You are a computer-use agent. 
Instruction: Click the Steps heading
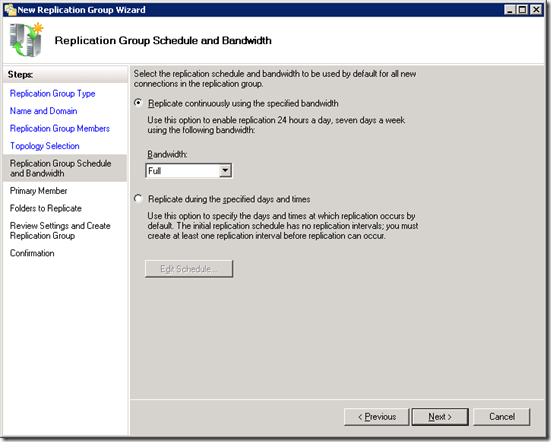20,75
